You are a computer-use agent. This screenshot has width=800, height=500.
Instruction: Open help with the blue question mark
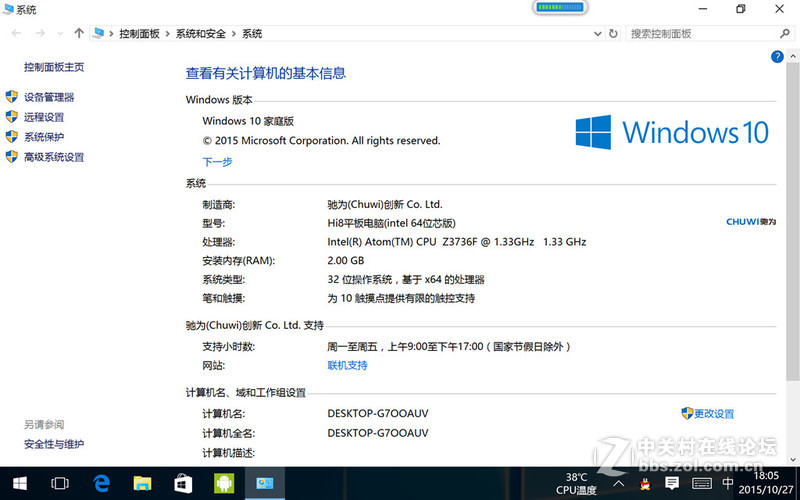(x=777, y=57)
